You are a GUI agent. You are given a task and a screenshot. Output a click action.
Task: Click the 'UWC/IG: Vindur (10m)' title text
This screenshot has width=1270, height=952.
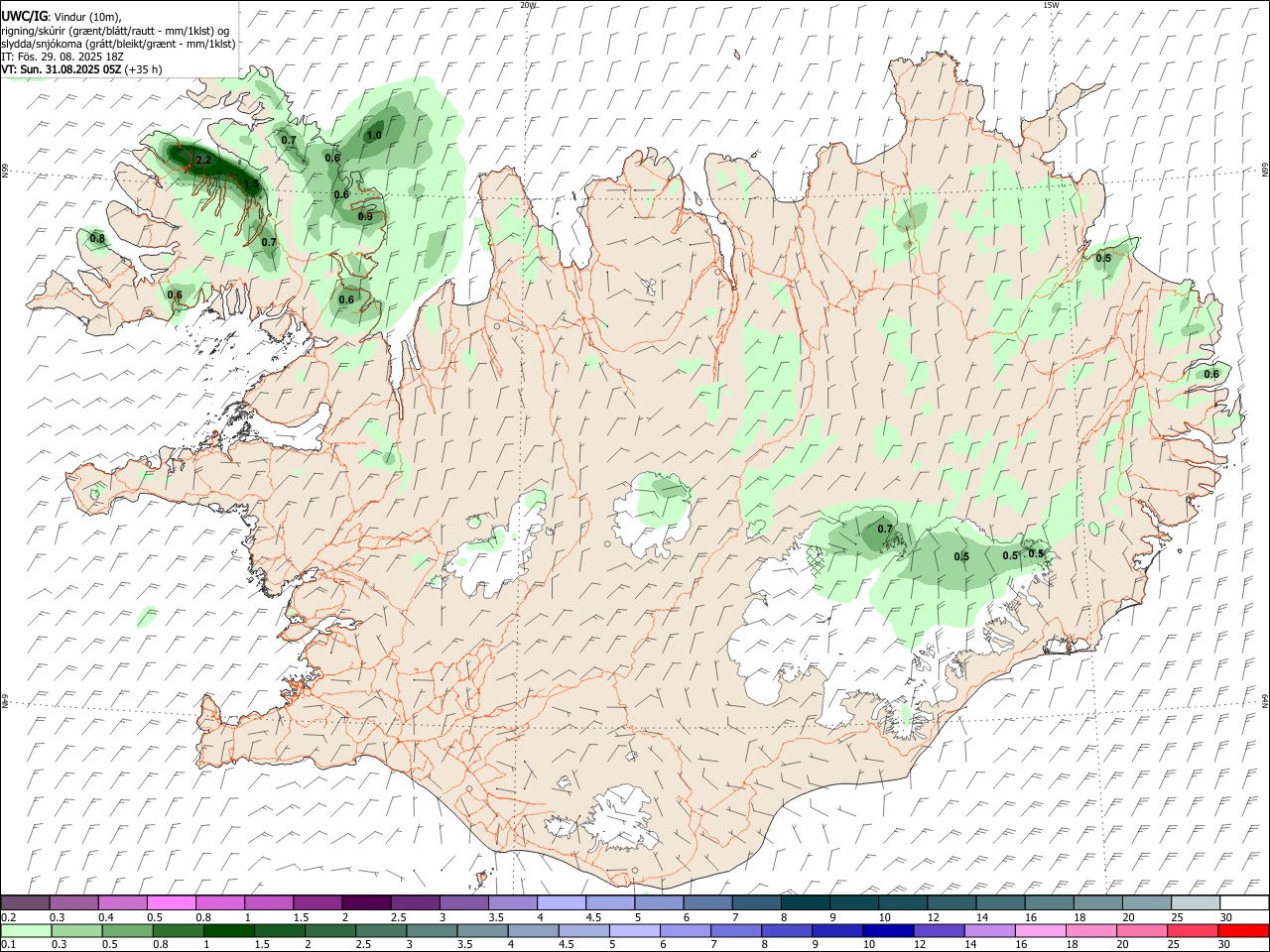click(62, 16)
